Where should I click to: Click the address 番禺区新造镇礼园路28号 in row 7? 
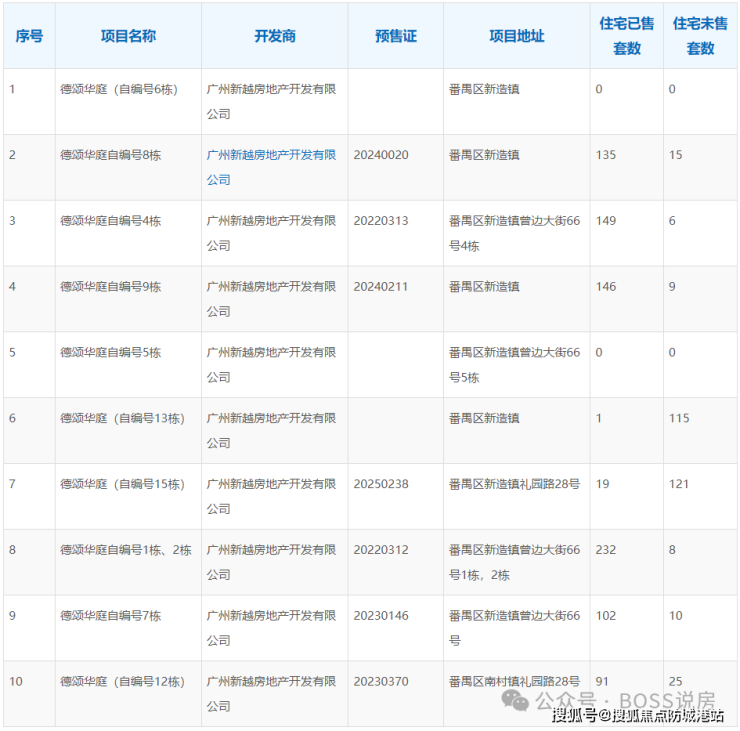point(514,484)
